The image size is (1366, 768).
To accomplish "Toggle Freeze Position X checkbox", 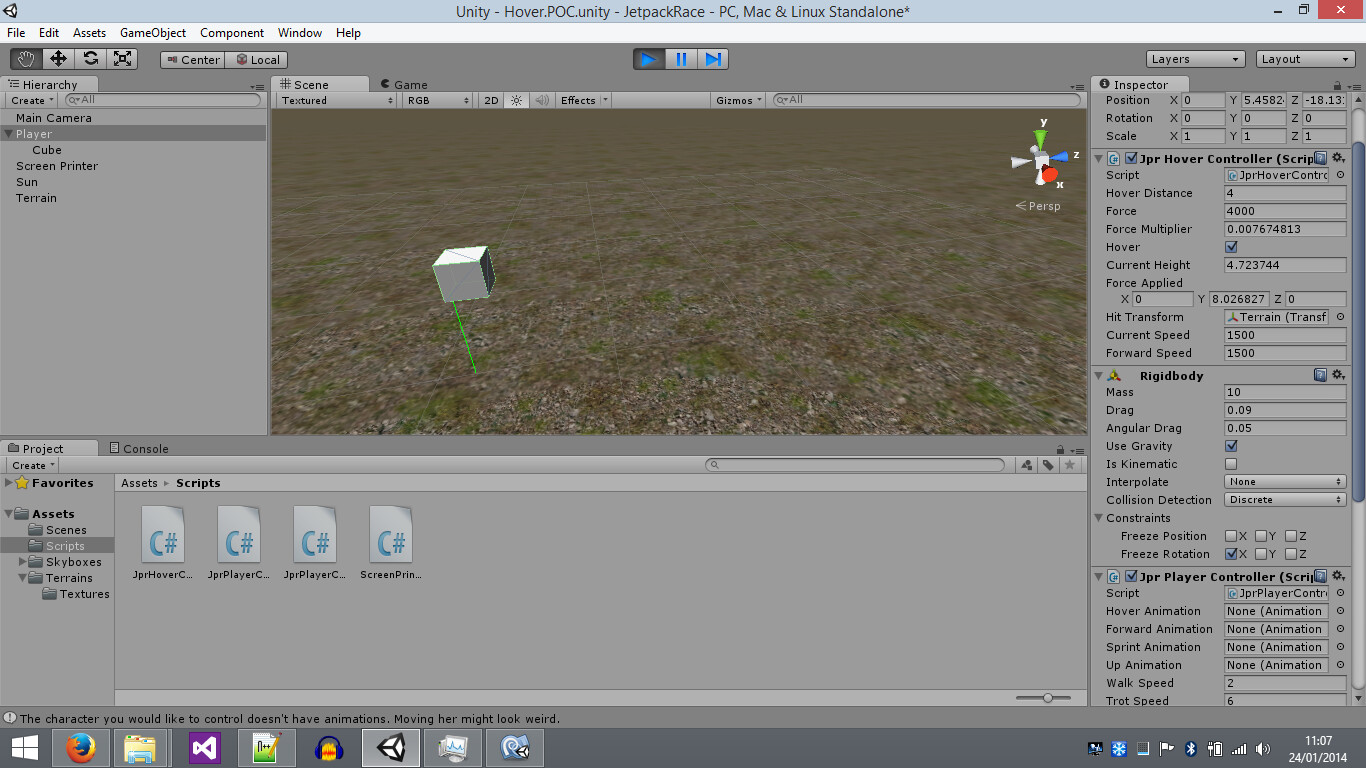I will (1231, 536).
